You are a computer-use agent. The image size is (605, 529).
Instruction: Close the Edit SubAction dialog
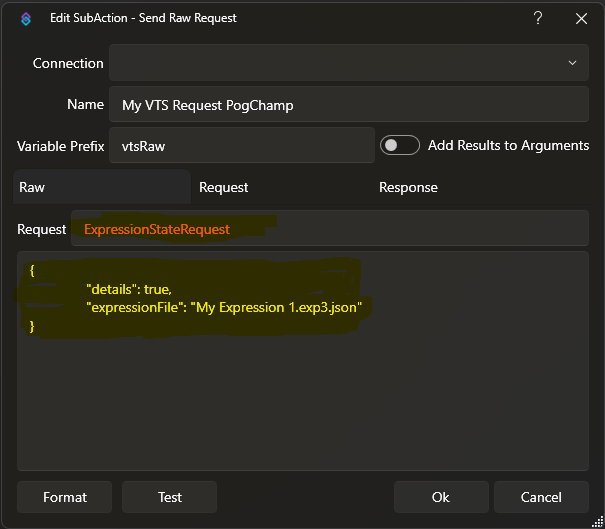[581, 18]
